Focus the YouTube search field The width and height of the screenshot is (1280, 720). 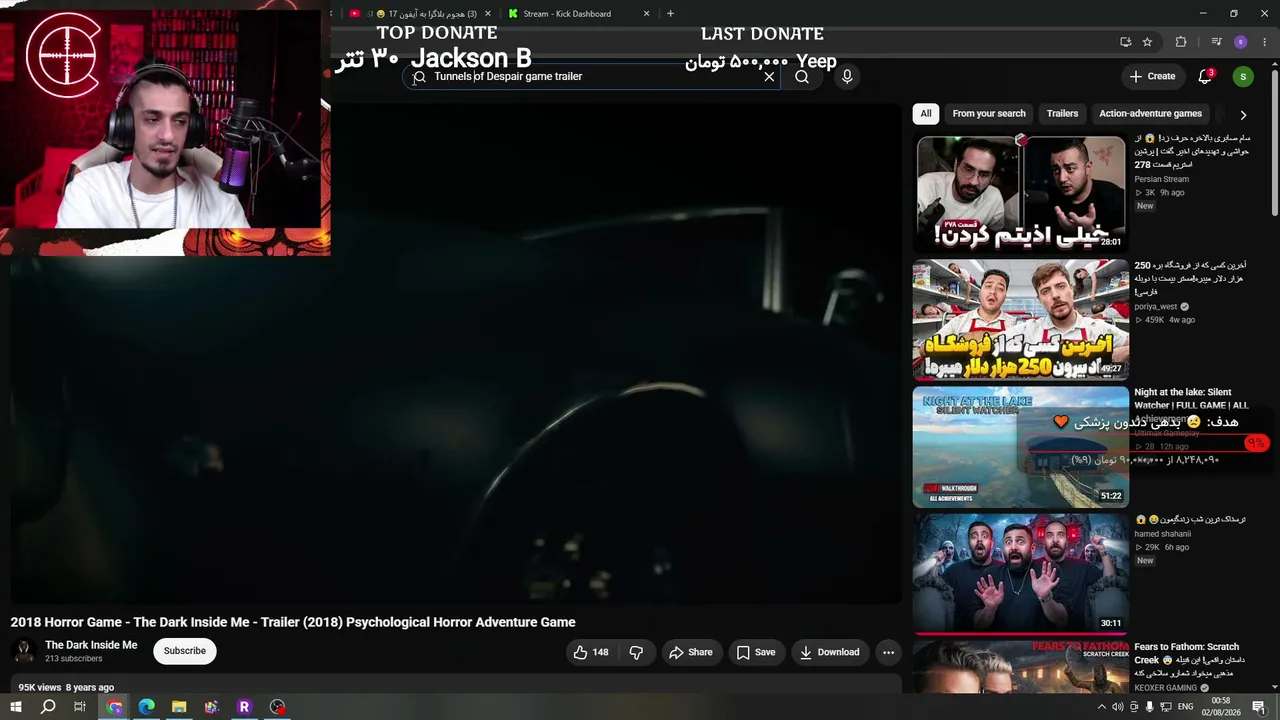point(590,76)
